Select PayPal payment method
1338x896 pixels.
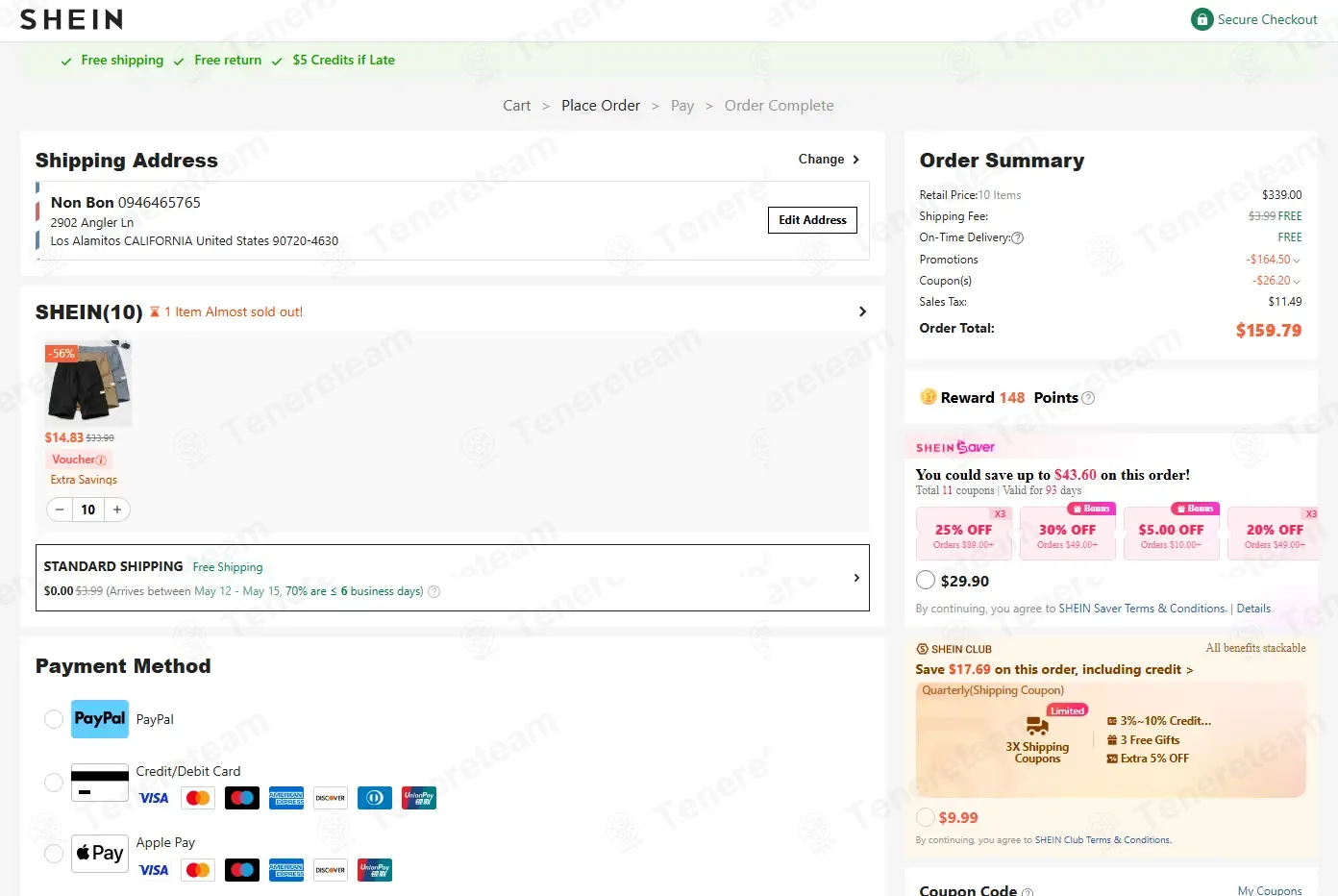click(x=54, y=719)
